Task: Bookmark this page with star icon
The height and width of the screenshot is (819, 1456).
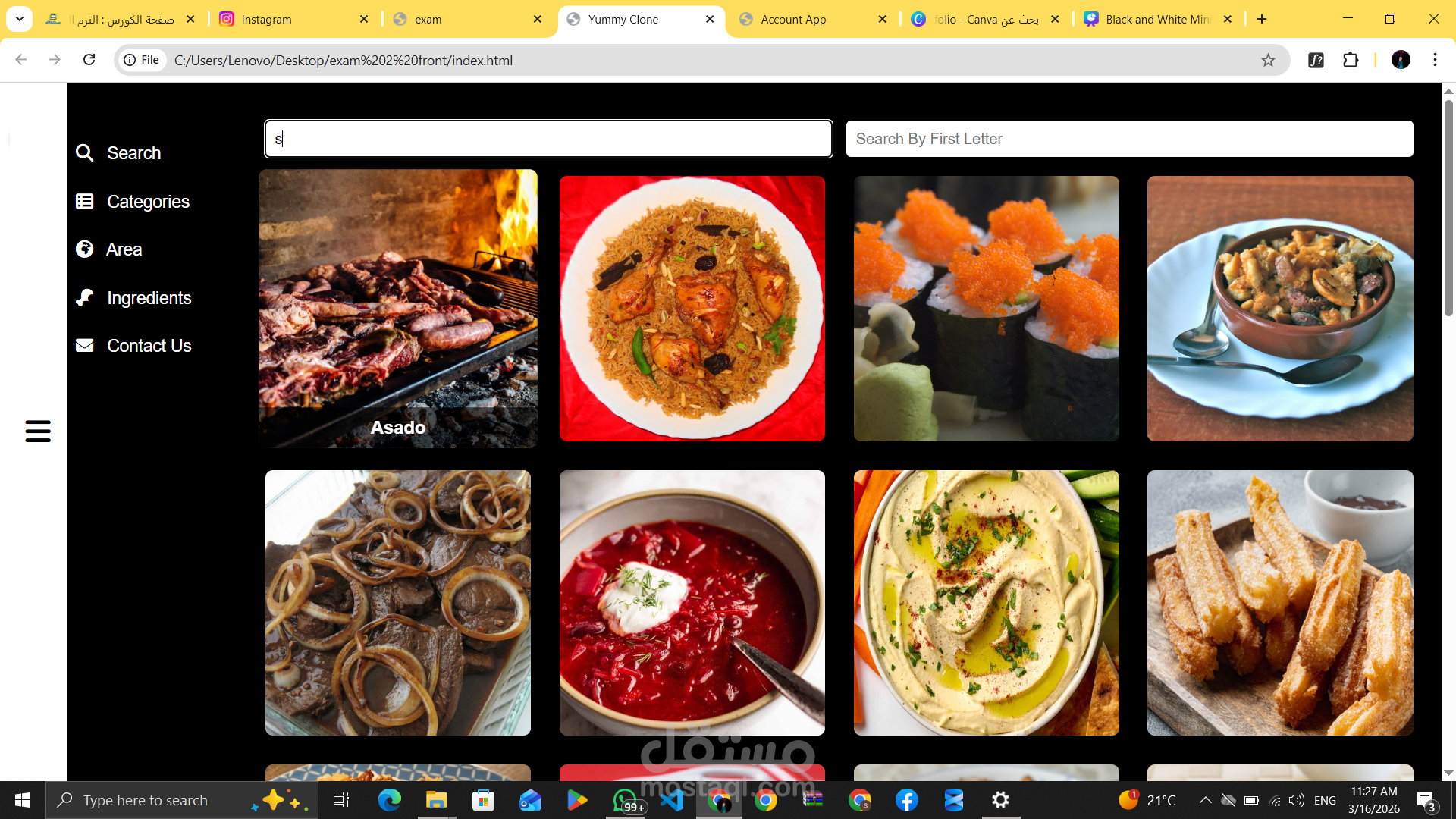Action: click(1268, 60)
